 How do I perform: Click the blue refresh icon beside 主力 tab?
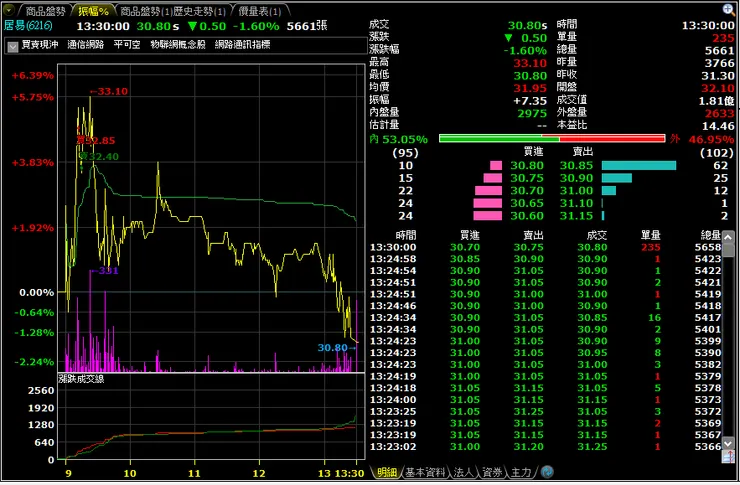tap(547, 471)
